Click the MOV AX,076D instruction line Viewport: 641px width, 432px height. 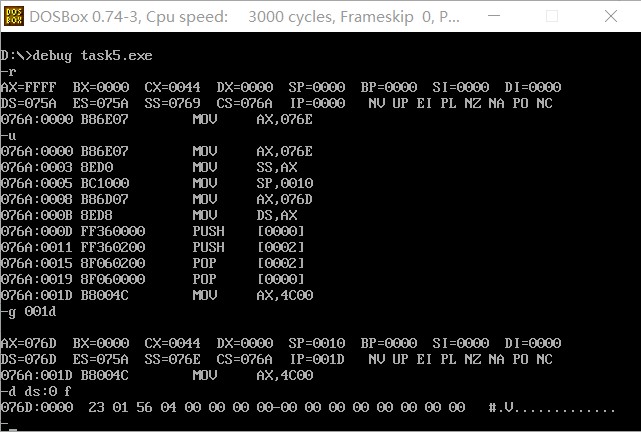[x=157, y=199]
